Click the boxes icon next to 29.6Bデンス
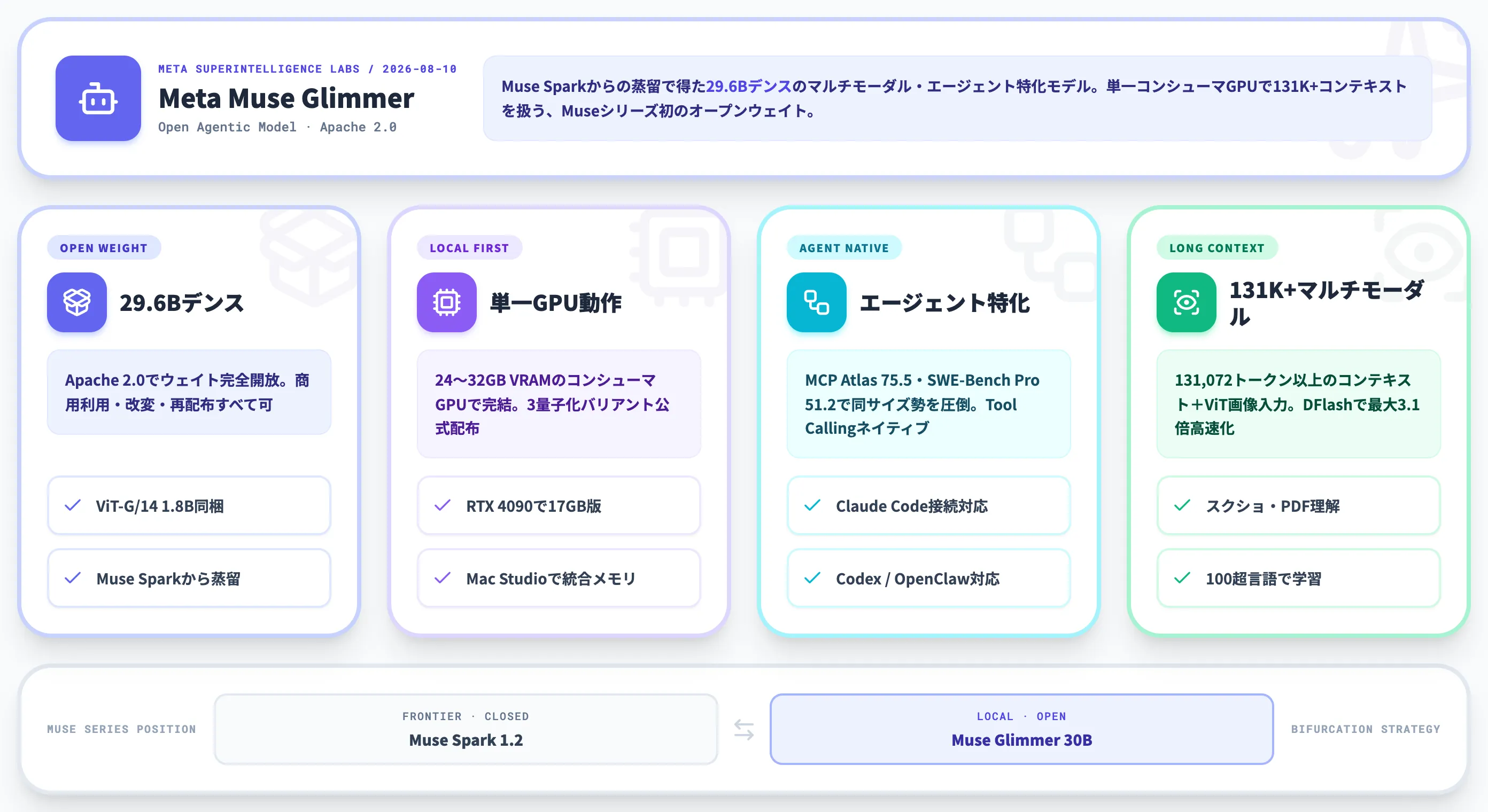Viewport: 1488px width, 812px height. [77, 302]
